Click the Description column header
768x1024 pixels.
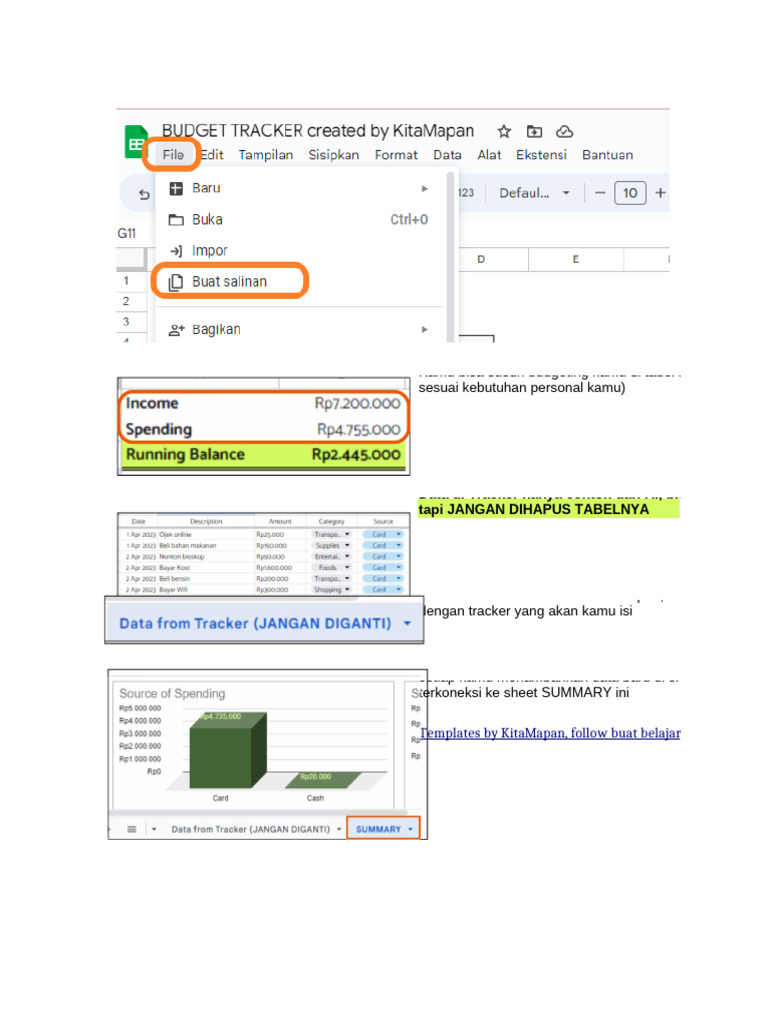point(206,521)
